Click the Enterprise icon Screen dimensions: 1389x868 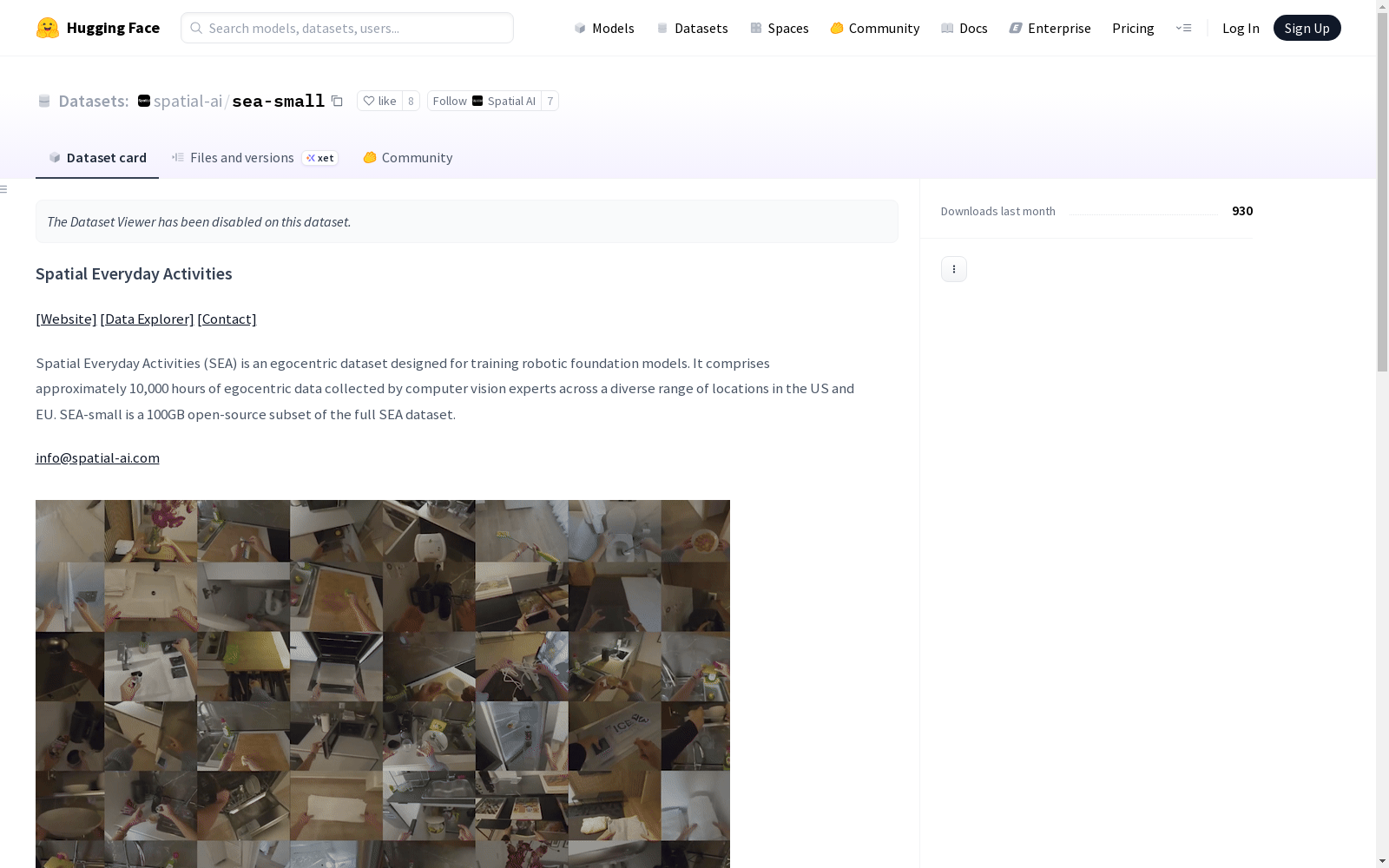click(x=1016, y=28)
